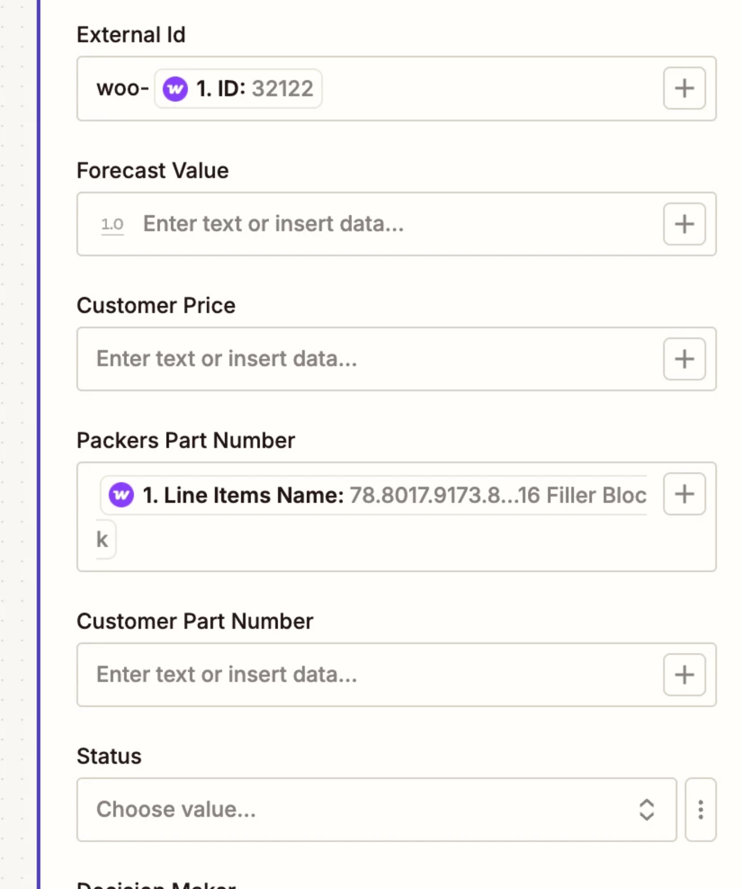Screen dimensions: 742x889
Task: Click the 'External Id' field label
Action: (131, 35)
